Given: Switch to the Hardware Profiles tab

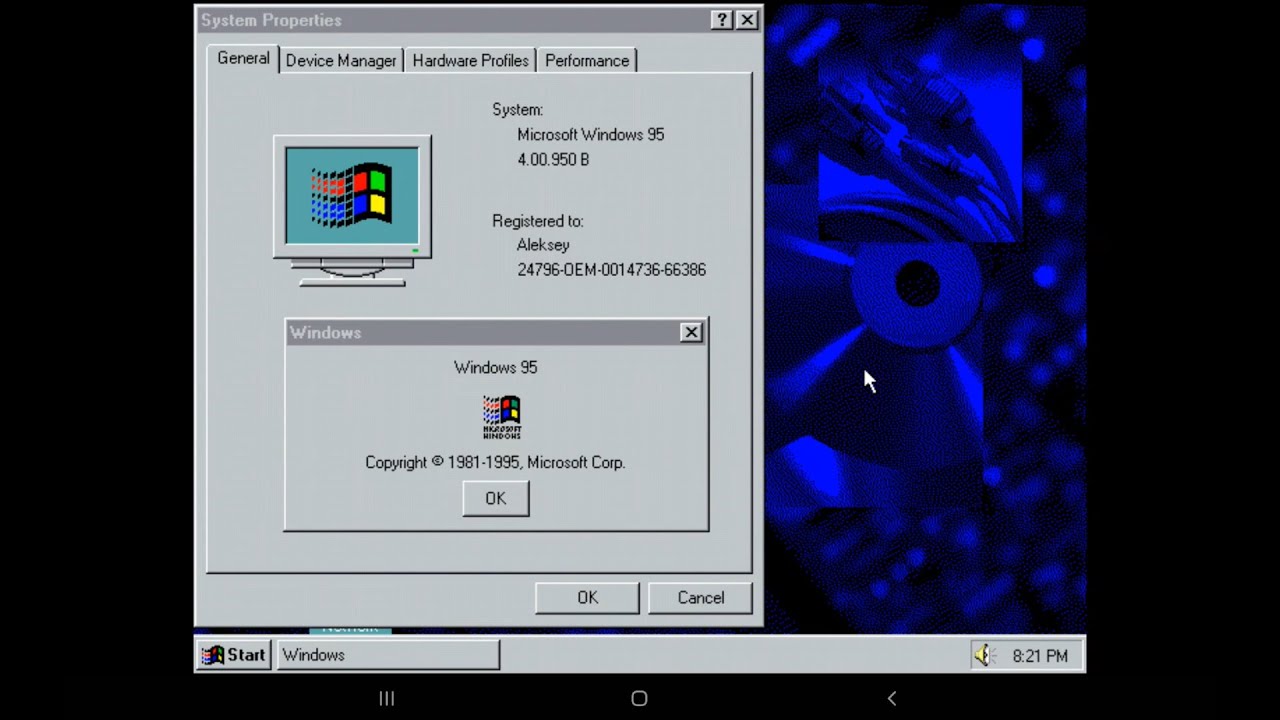Looking at the screenshot, I should click(470, 61).
